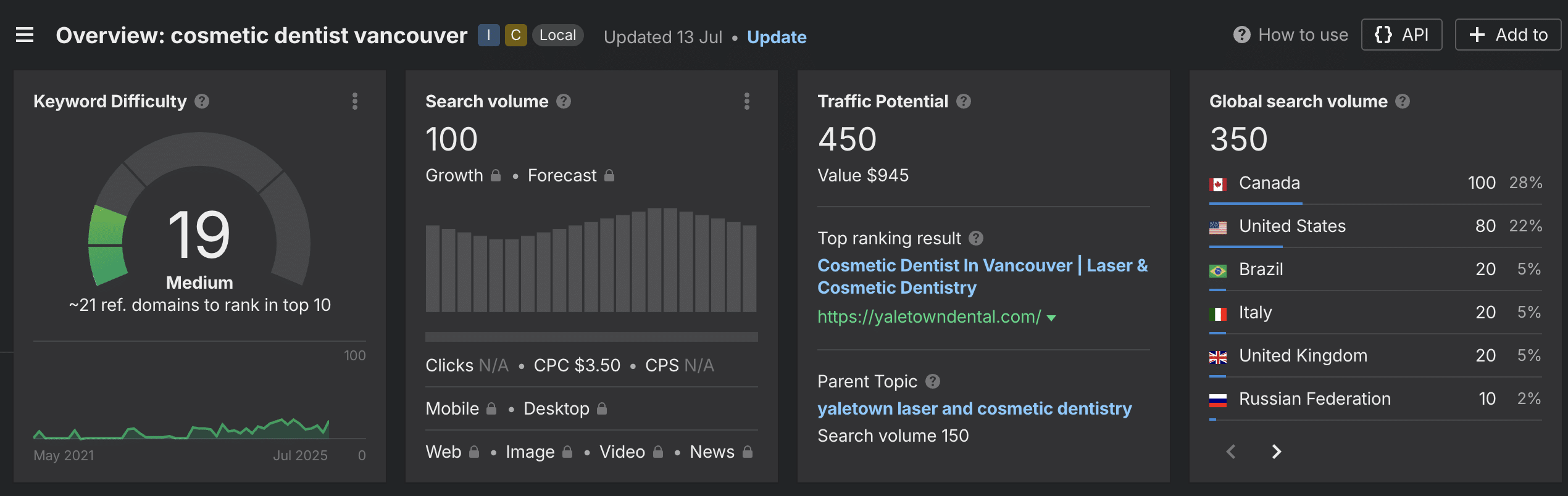
Task: Select the Italy country row
Action: [1375, 313]
